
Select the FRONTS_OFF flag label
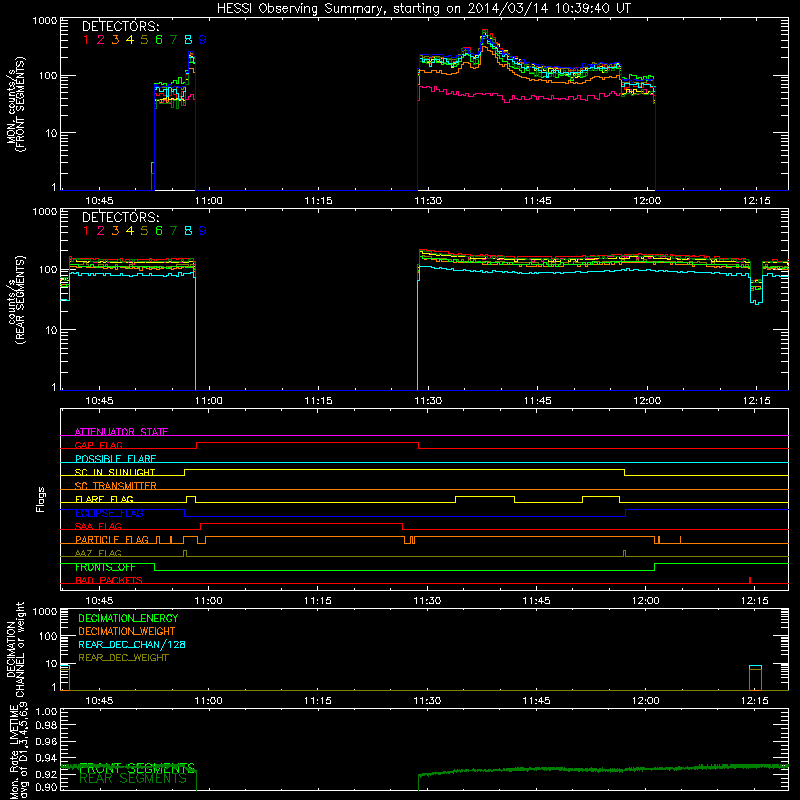(105, 567)
